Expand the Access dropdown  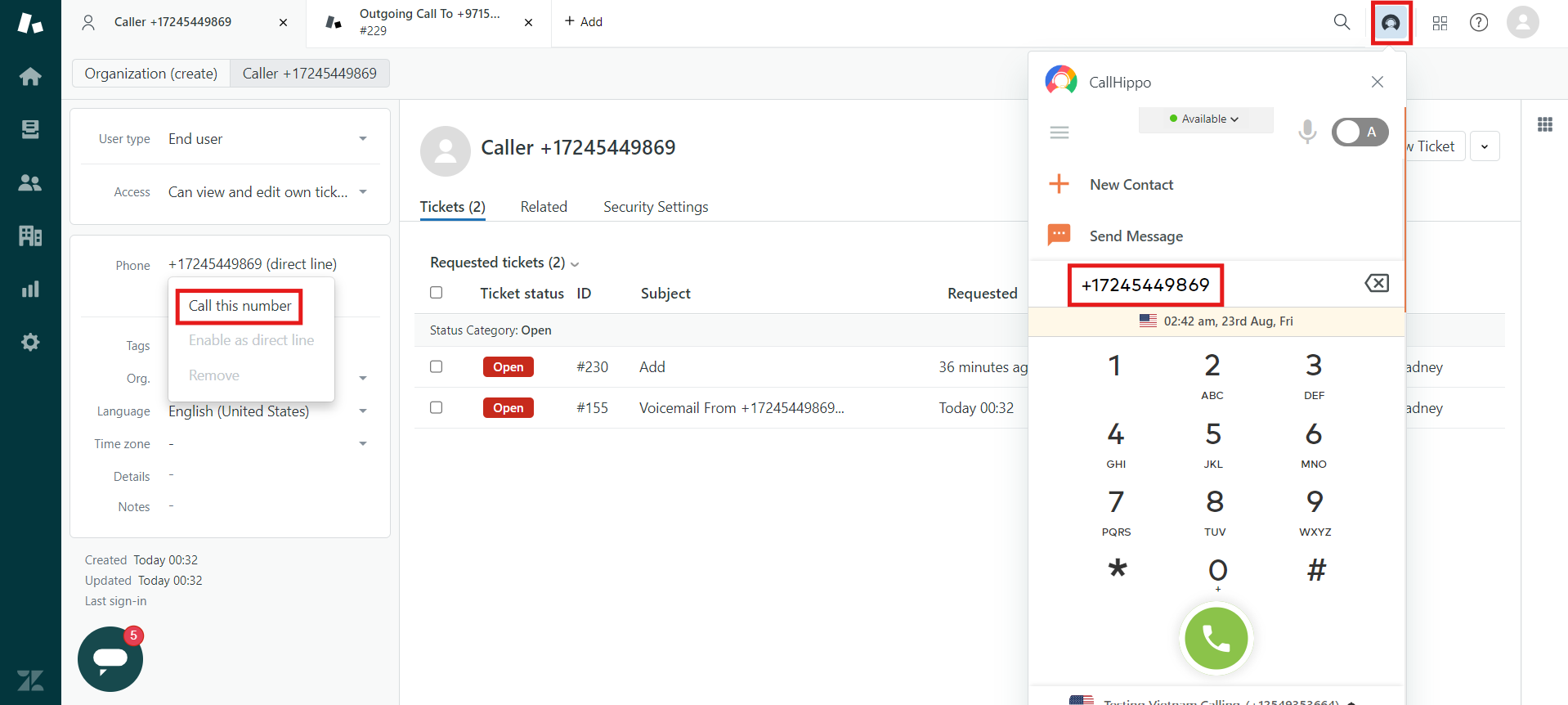pos(363,192)
